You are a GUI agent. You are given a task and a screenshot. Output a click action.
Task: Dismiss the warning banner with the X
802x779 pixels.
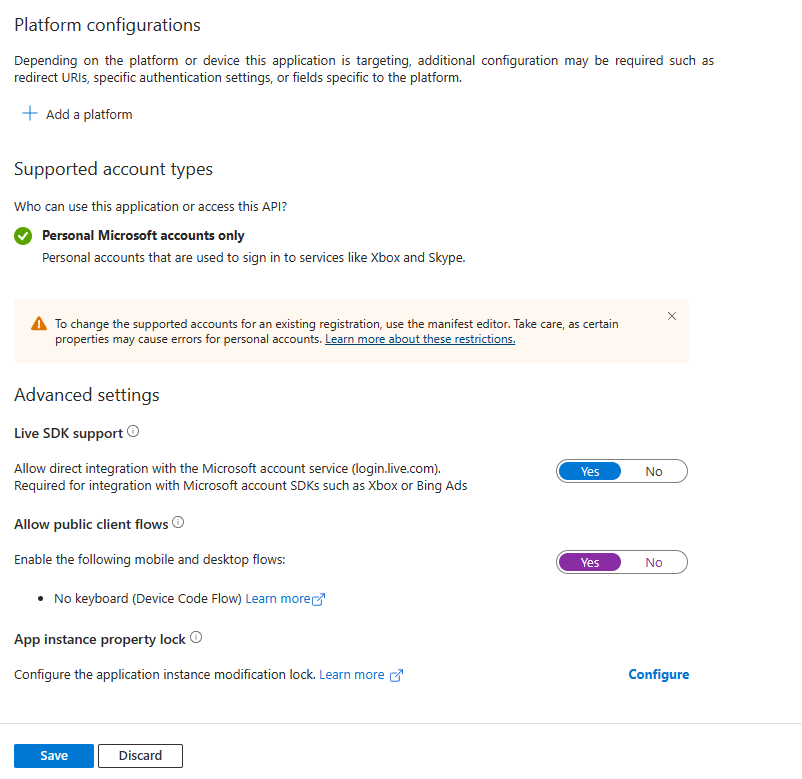pyautogui.click(x=671, y=316)
